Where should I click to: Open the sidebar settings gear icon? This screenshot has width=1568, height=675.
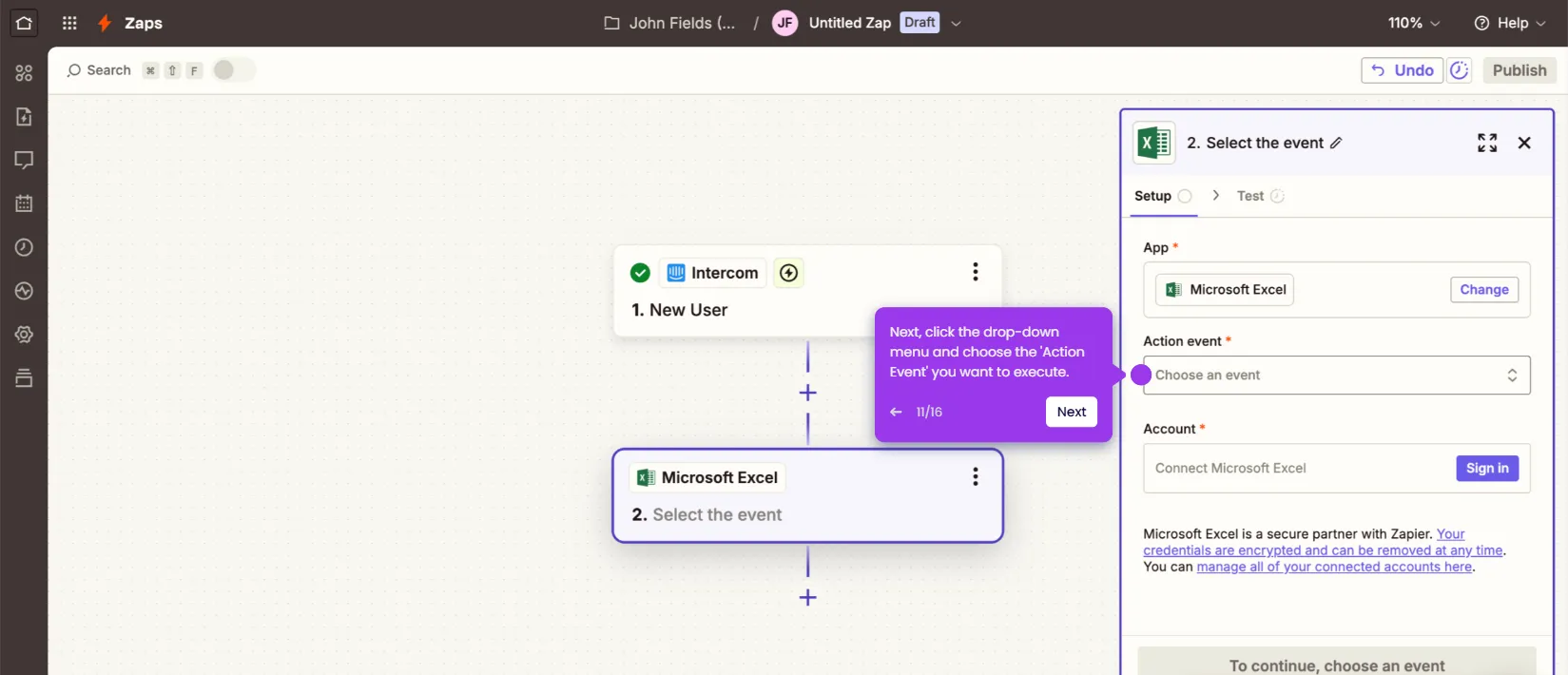coord(24,335)
